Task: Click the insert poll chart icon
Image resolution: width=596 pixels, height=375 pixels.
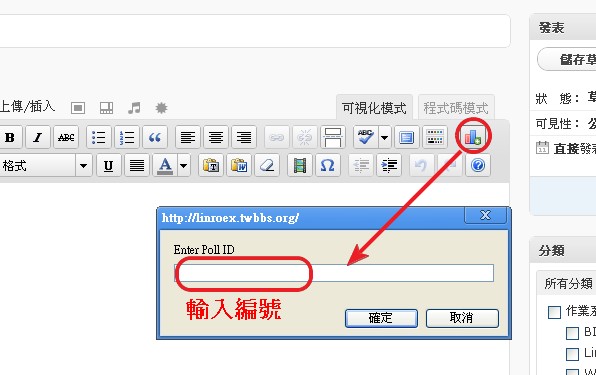Action: click(x=473, y=137)
